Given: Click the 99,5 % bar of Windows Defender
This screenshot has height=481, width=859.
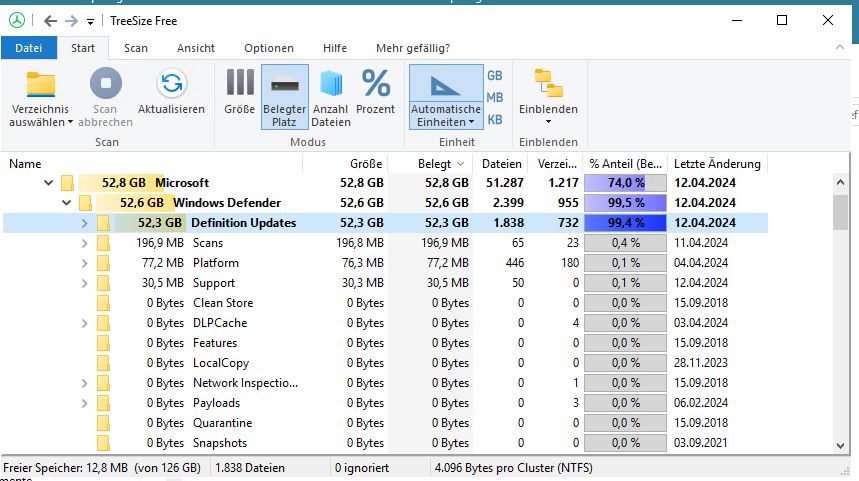Looking at the screenshot, I should (x=626, y=203).
